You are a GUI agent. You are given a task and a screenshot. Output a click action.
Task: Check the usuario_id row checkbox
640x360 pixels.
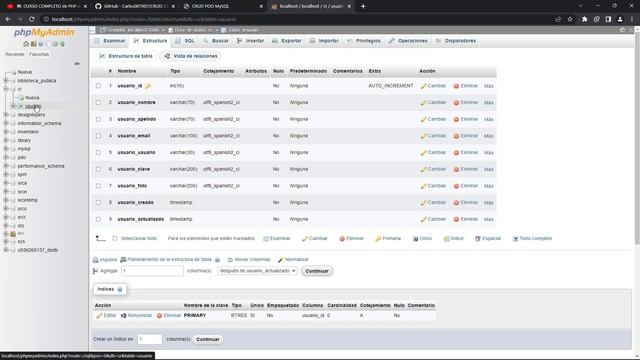98,86
